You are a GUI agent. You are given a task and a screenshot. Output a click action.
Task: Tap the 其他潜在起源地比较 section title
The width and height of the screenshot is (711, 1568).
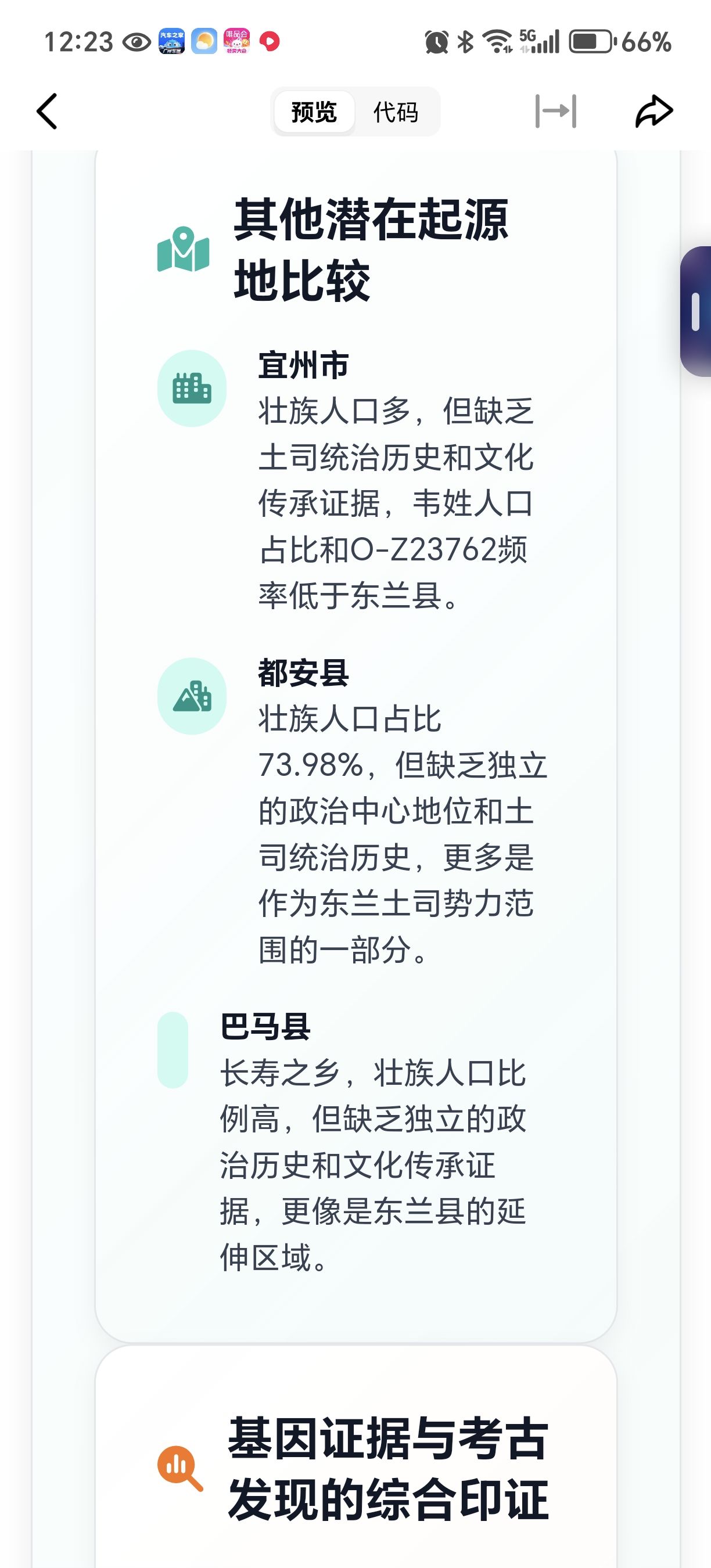(x=370, y=250)
